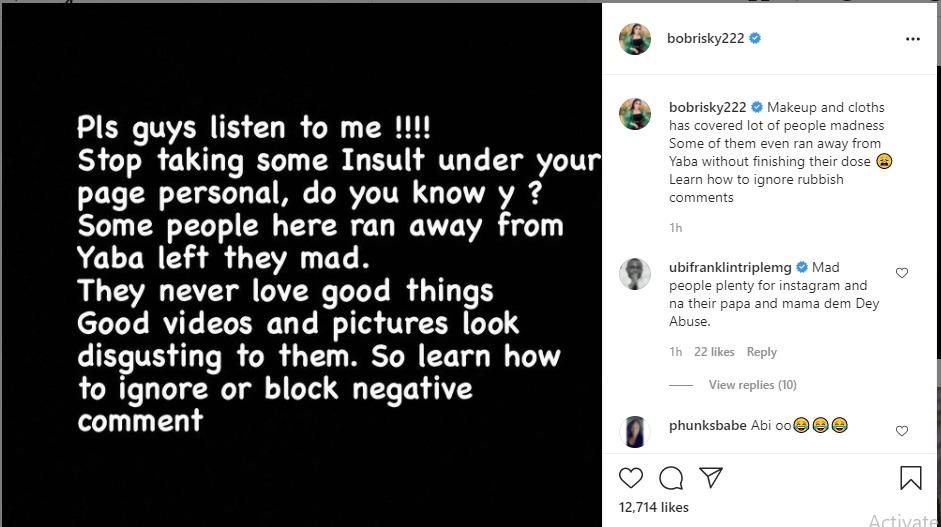Share the post via paper plane icon
The image size is (941, 527).
click(x=710, y=477)
